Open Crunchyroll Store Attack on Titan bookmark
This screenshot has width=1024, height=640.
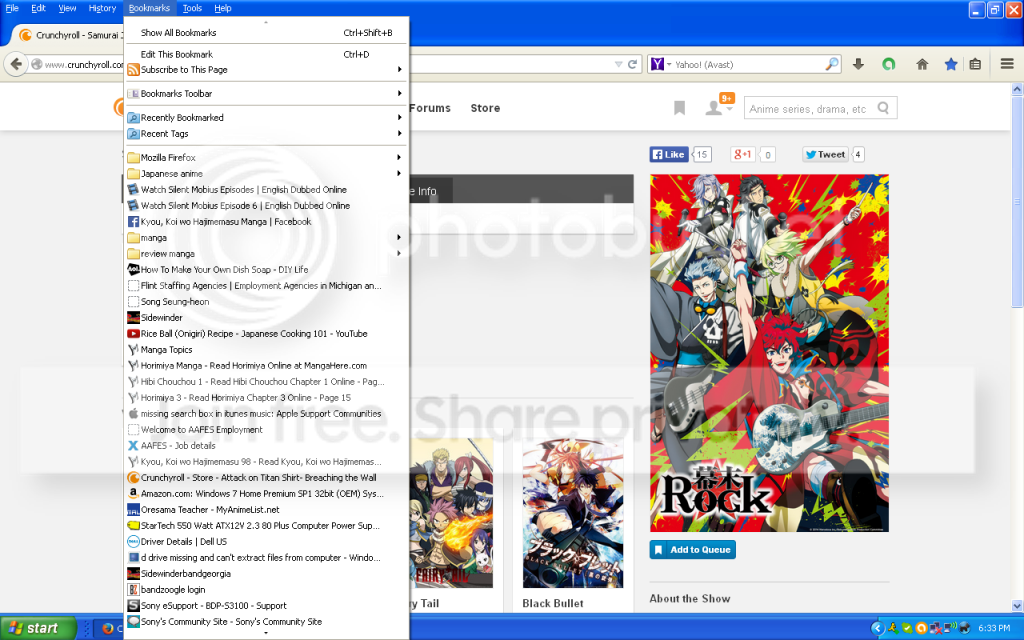point(266,477)
